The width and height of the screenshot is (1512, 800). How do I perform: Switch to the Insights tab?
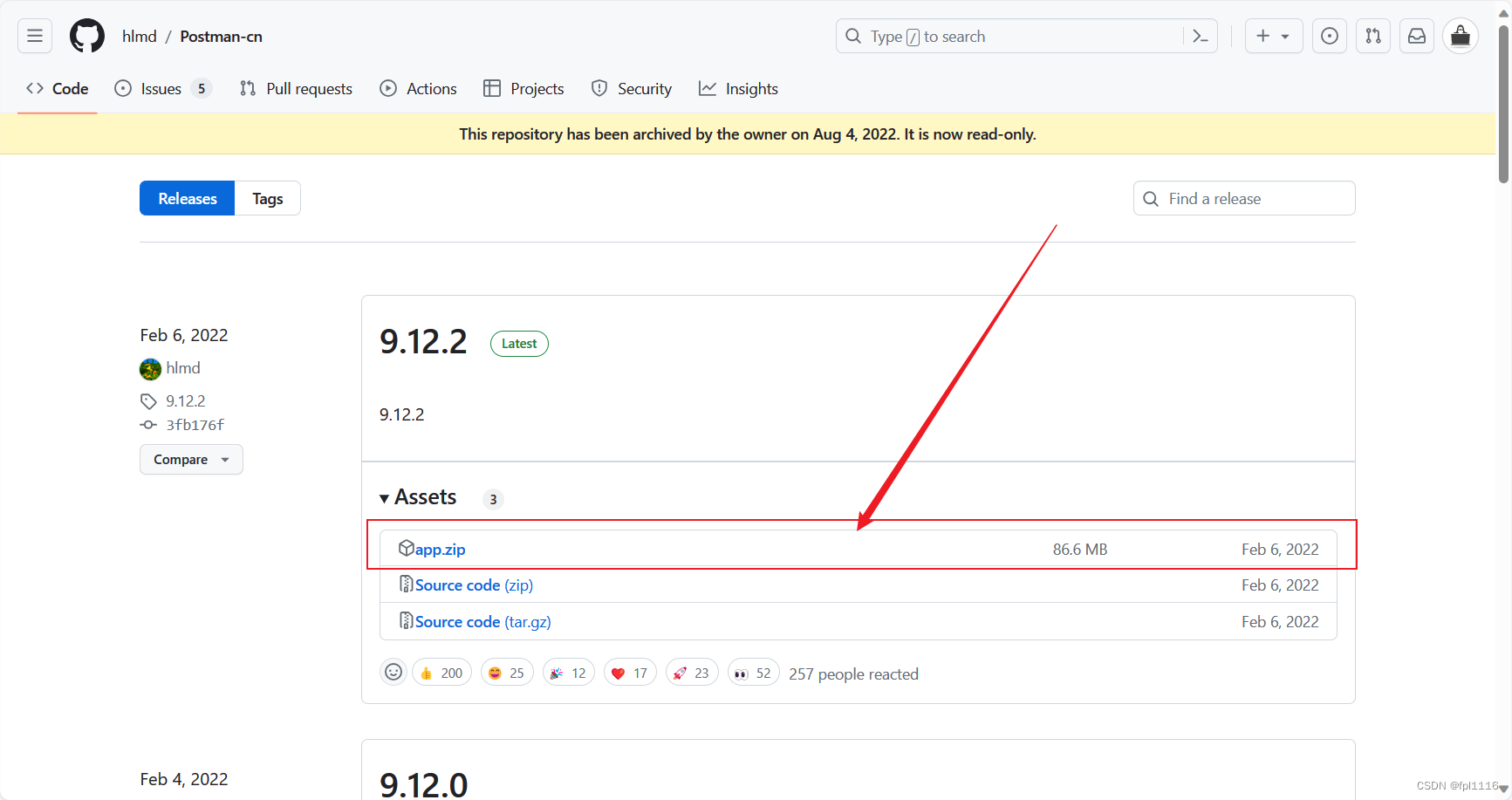(739, 88)
